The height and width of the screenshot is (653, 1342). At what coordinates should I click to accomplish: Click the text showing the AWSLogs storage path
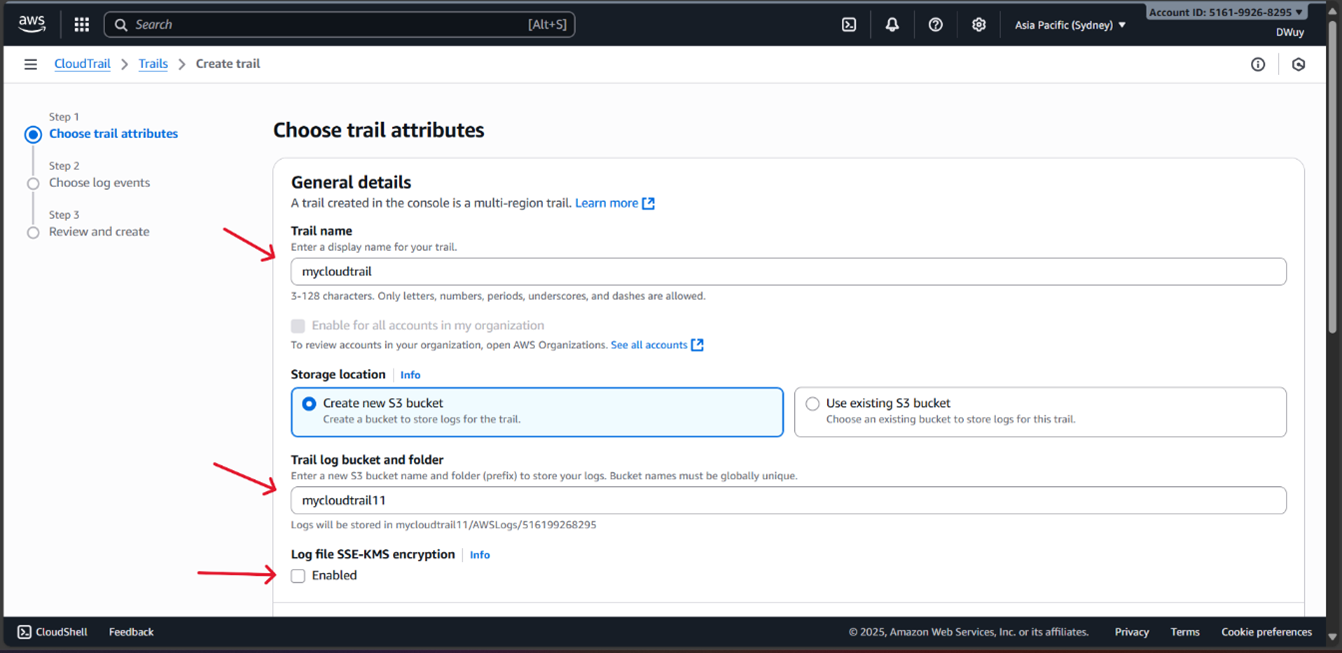[x=444, y=525]
